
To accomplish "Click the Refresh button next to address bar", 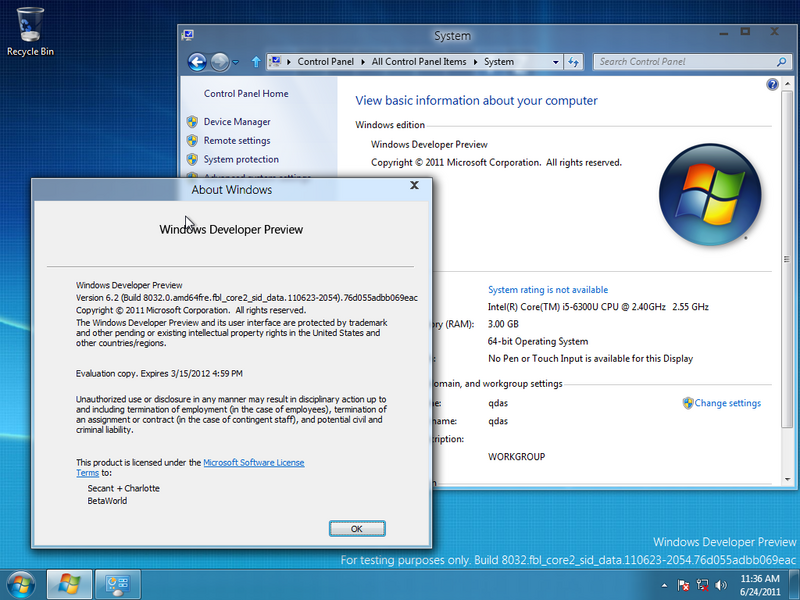I will tap(573, 62).
